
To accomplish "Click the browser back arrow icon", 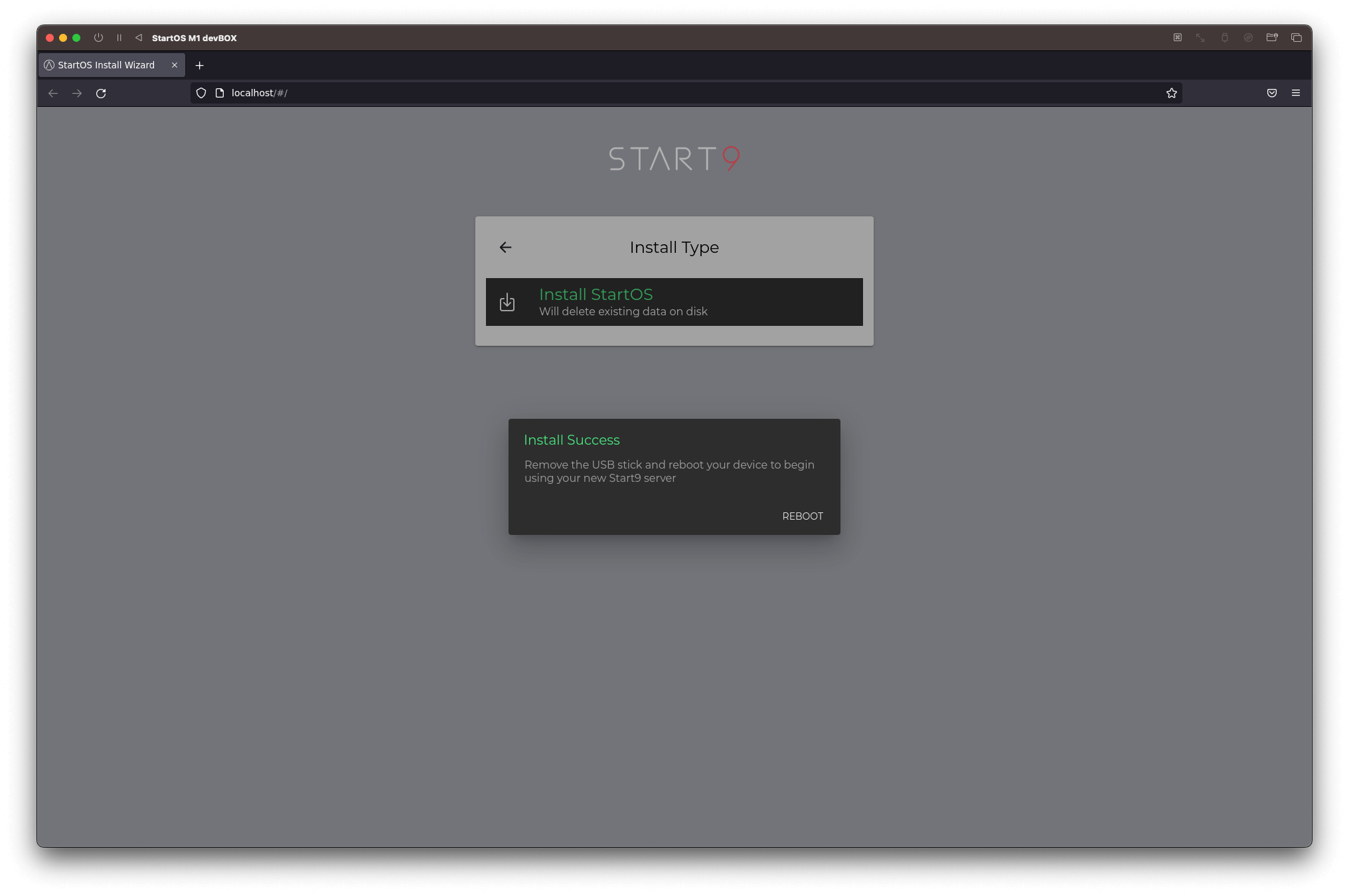I will coord(53,93).
